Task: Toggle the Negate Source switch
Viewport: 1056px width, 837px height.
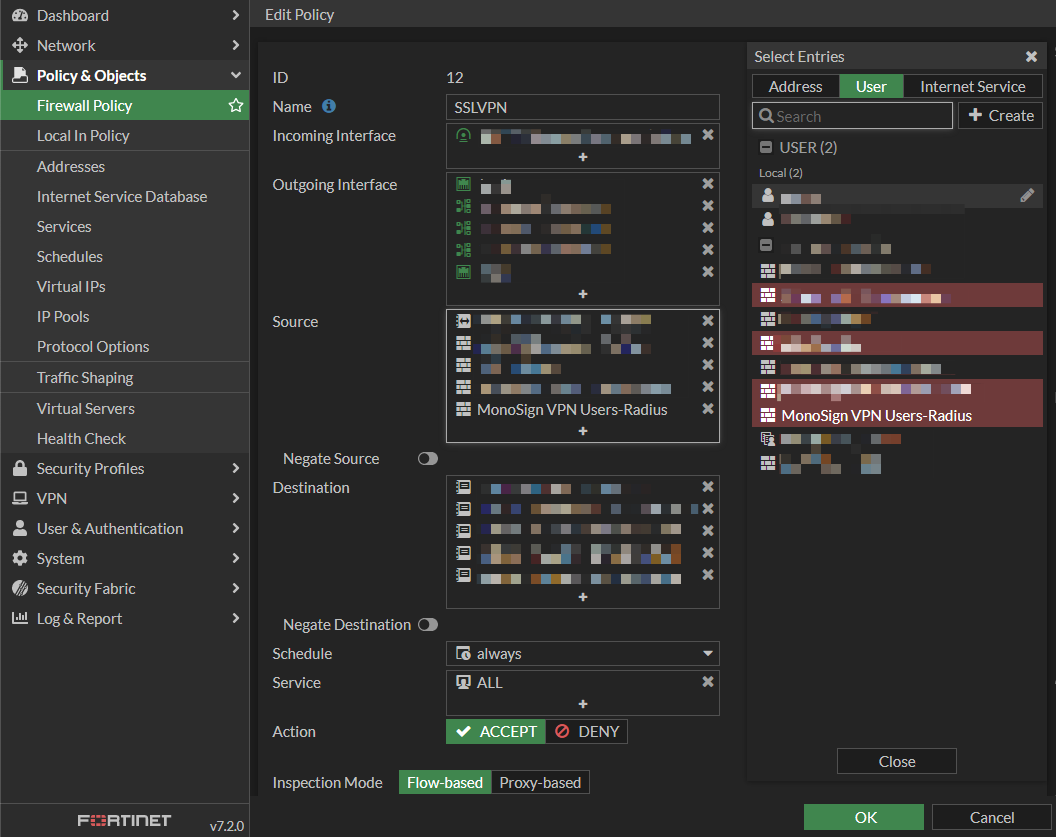Action: point(428,459)
